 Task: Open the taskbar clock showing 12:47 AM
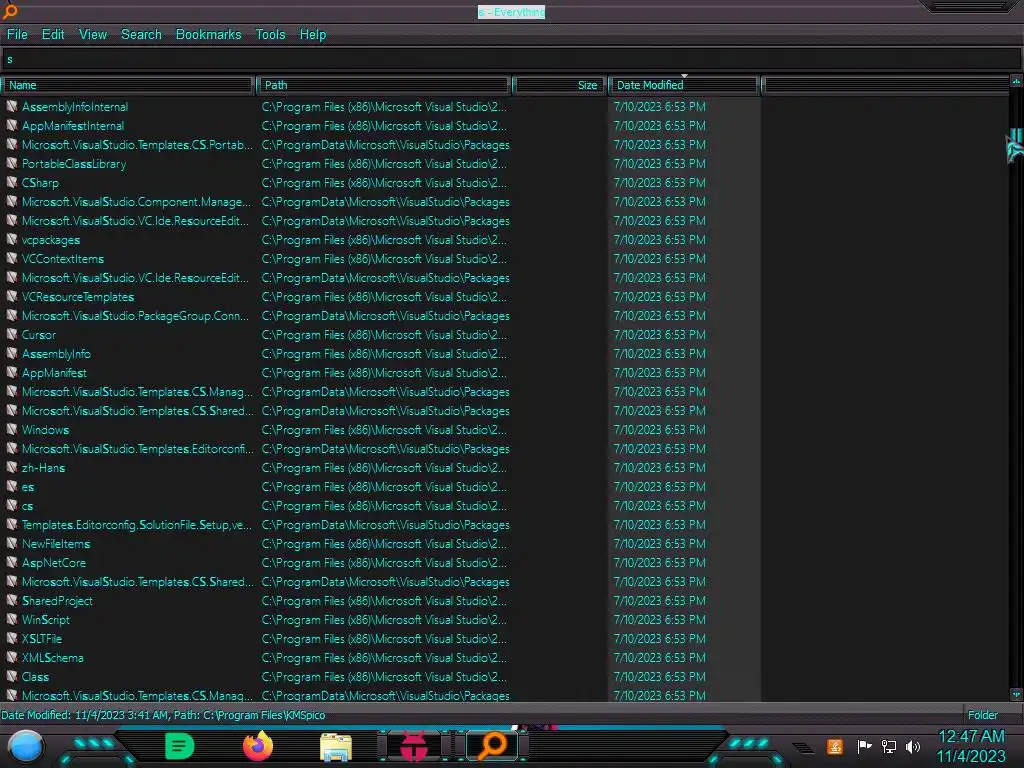(971, 746)
